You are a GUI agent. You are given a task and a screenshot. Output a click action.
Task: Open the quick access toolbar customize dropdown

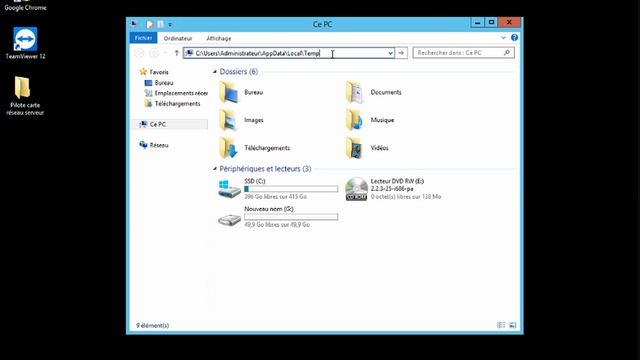(170, 25)
